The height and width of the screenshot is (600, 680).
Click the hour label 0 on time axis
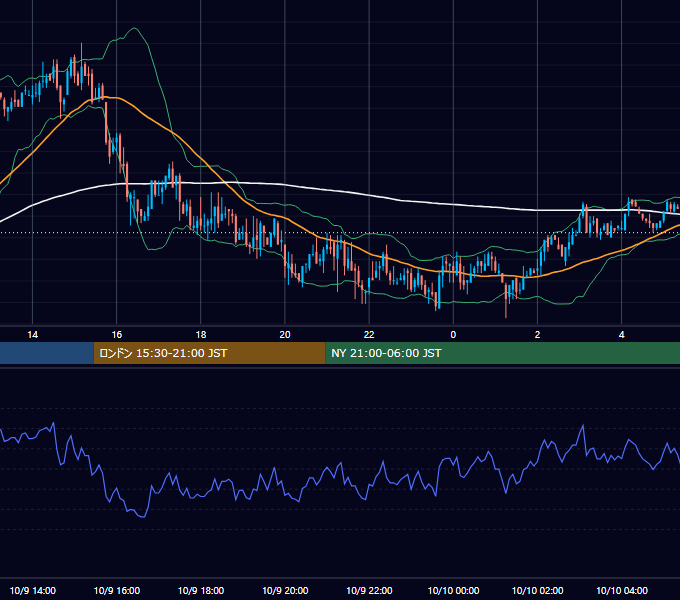coord(453,334)
